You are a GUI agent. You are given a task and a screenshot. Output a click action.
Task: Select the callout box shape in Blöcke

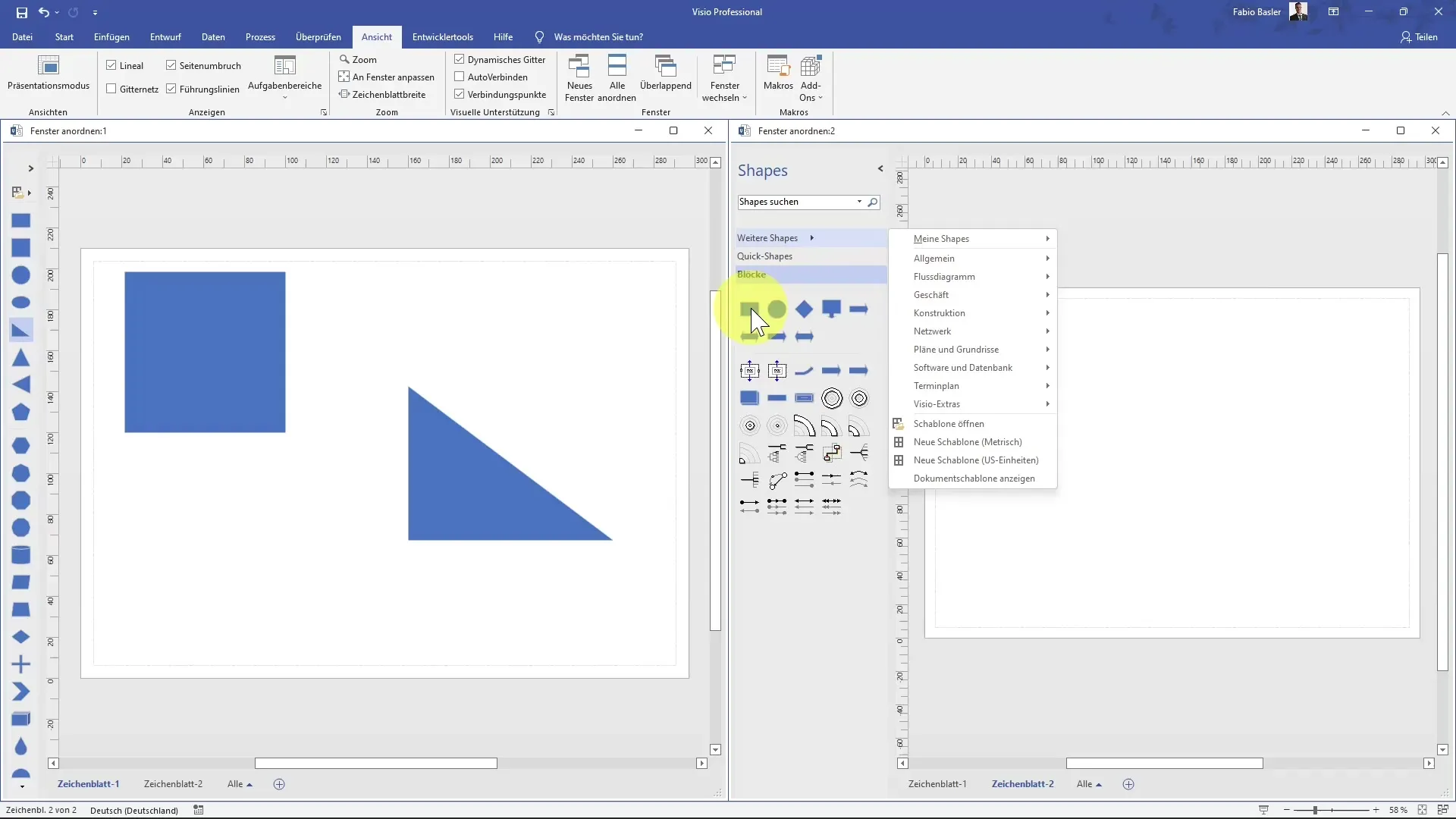(831, 309)
